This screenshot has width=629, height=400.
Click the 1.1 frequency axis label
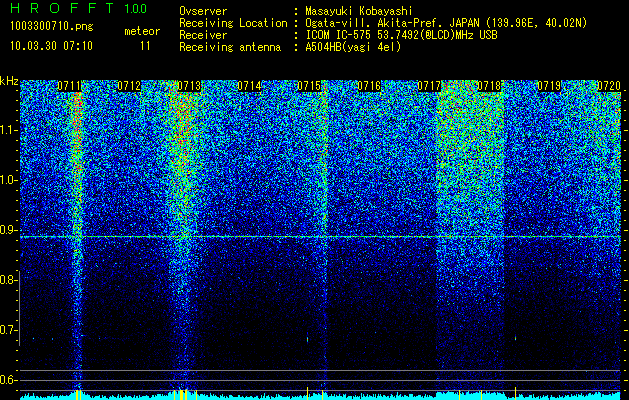[x=7, y=130]
